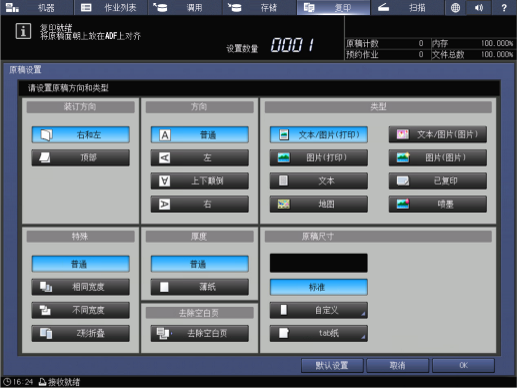Switch to the 扫描 scan tab
517x388 pixels.
coord(408,7)
